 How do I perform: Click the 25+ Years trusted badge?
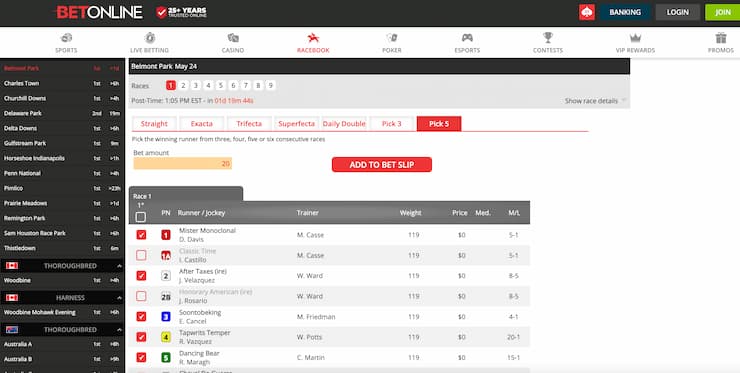coord(182,12)
